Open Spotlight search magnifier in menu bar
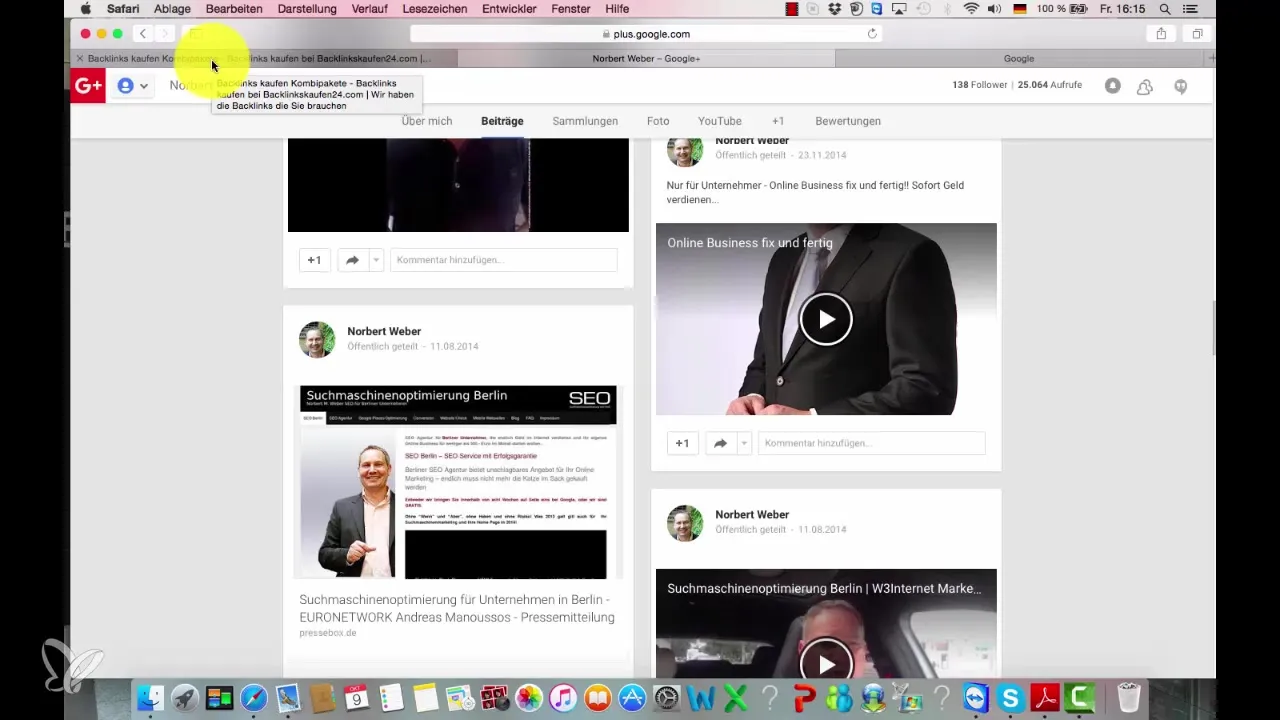 (1165, 9)
